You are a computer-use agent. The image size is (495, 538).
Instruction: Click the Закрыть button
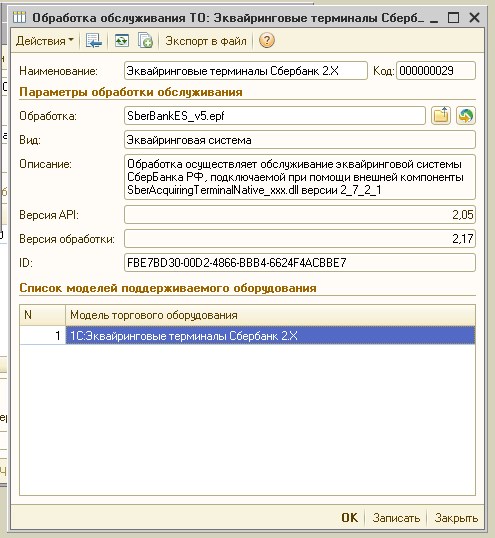pos(456,518)
